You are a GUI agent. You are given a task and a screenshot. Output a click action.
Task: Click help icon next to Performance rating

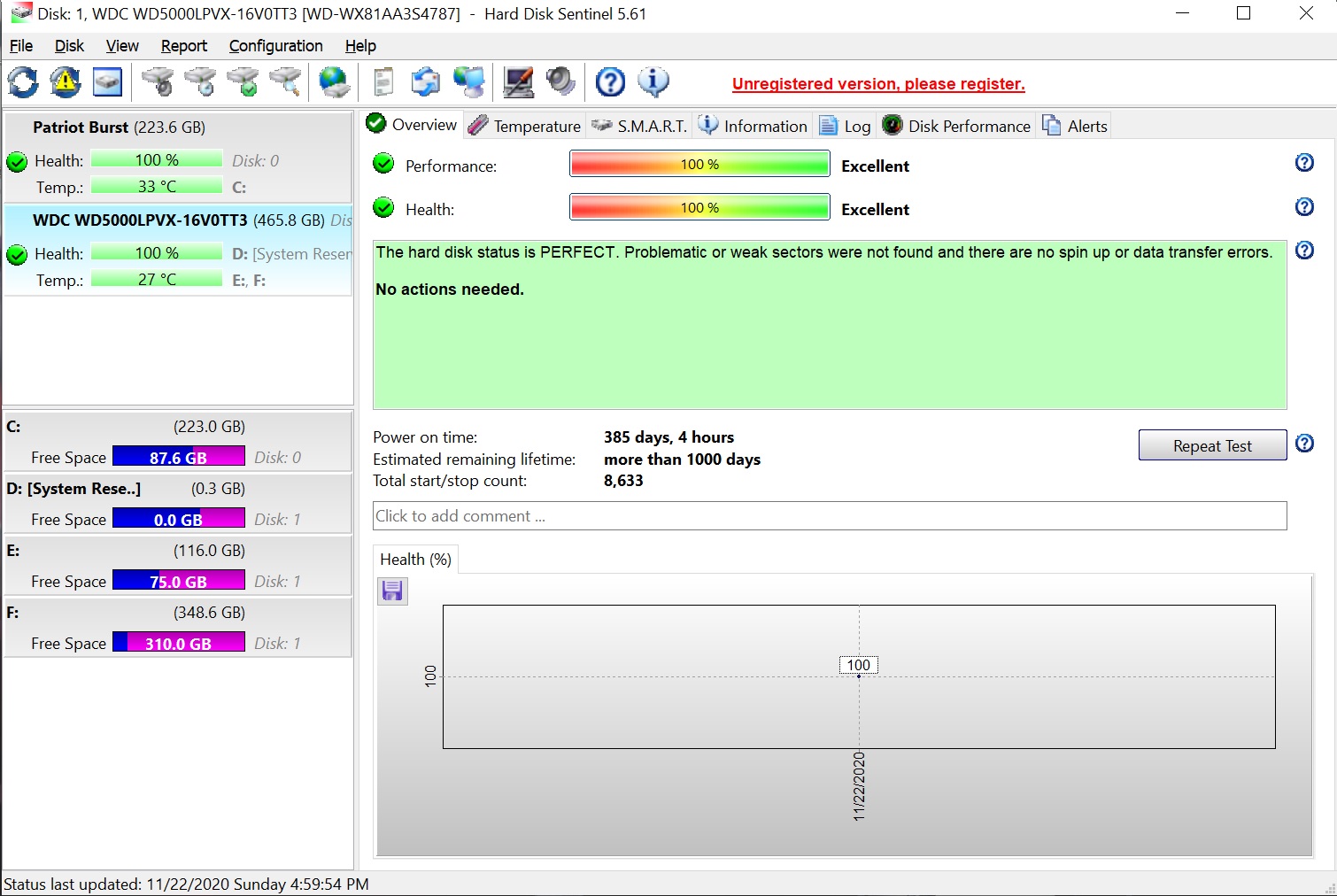pos(1304,163)
